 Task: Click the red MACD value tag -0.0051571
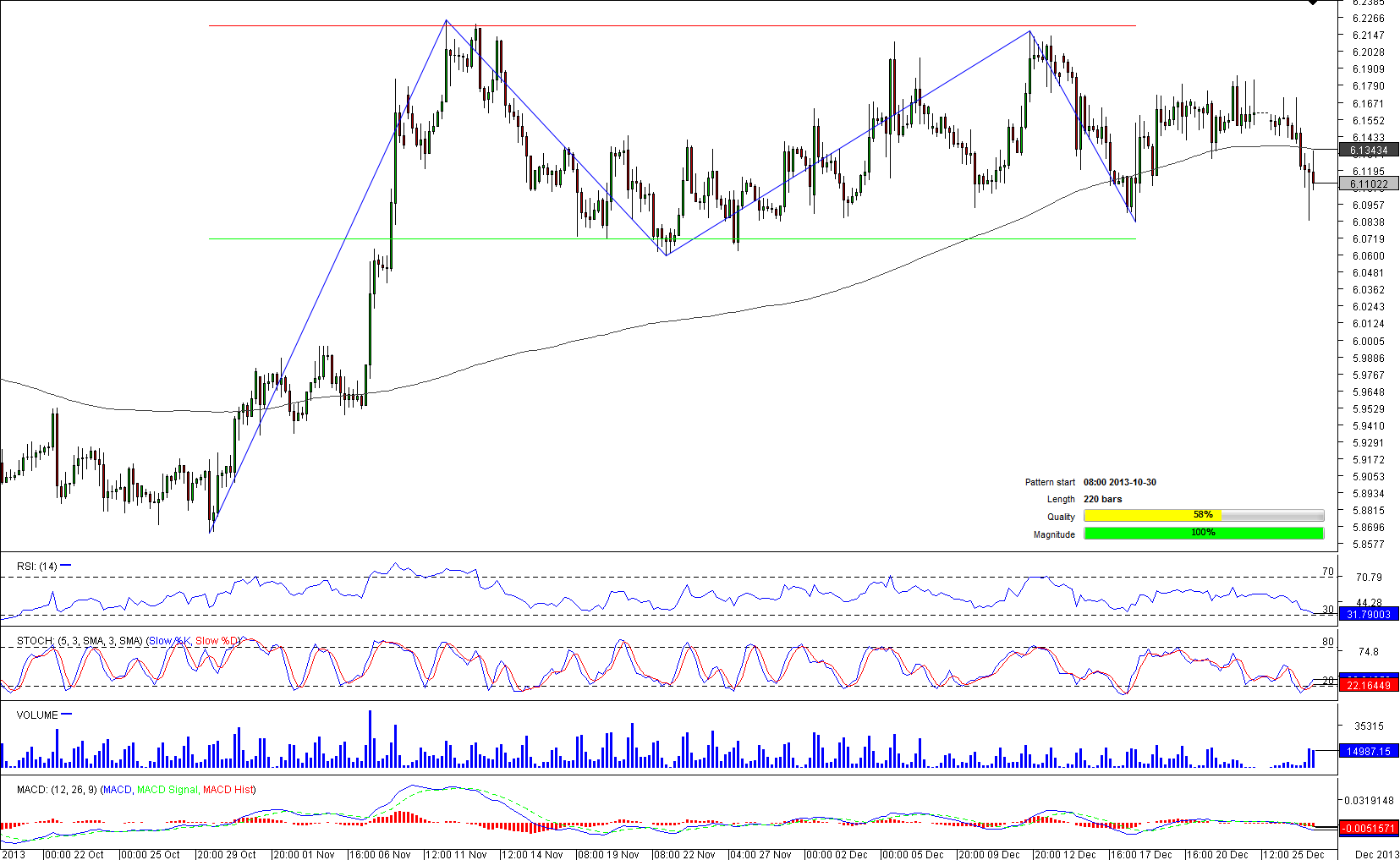(1368, 828)
